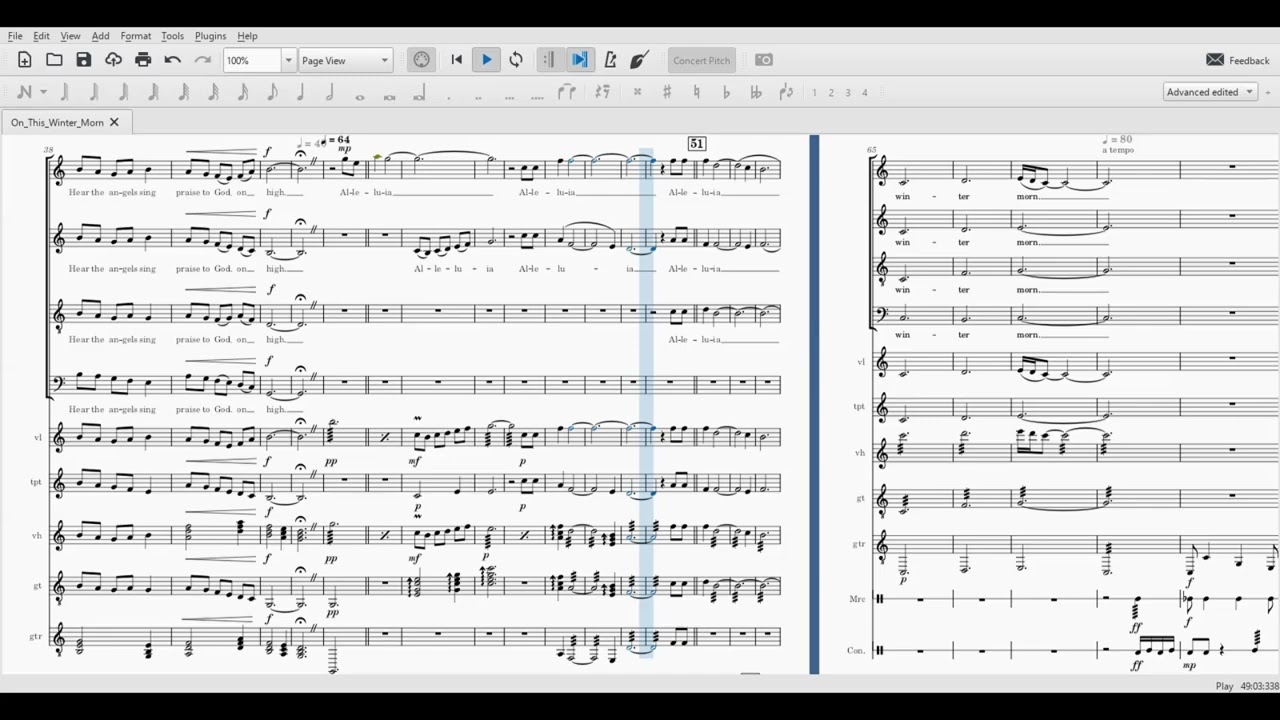
Task: Toggle pan score during playback
Action: pos(579,60)
